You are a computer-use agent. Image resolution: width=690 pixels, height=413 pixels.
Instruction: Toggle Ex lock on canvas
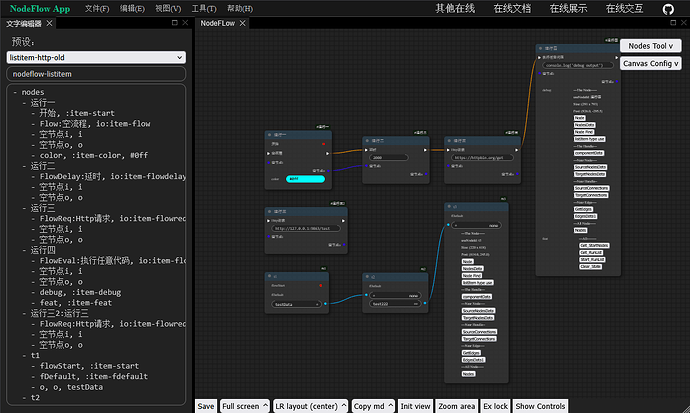[495, 406]
